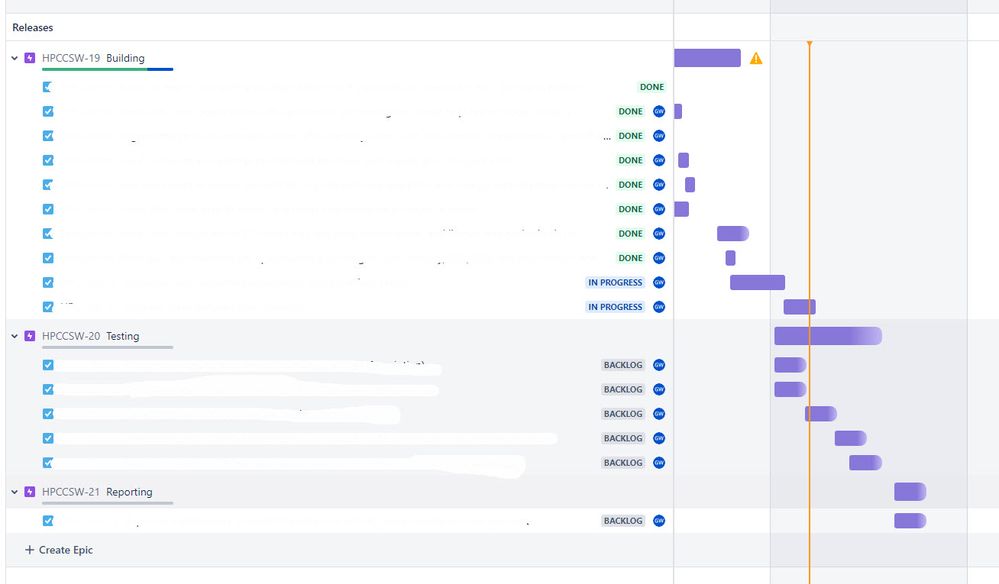Image resolution: width=999 pixels, height=584 pixels.
Task: Click the task icon of the last Testing task
Action: 48,462
